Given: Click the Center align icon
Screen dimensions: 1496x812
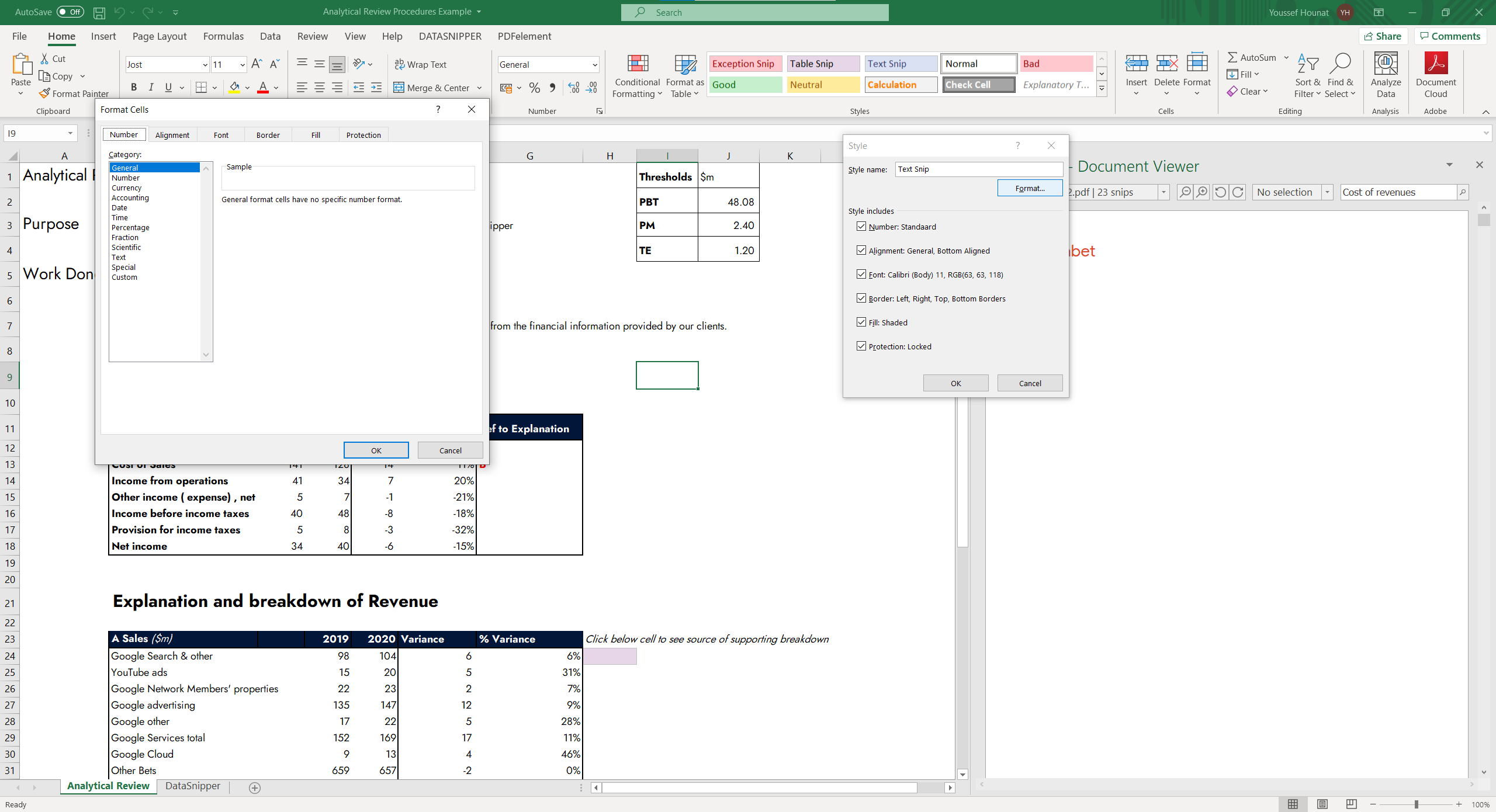Looking at the screenshot, I should (320, 87).
